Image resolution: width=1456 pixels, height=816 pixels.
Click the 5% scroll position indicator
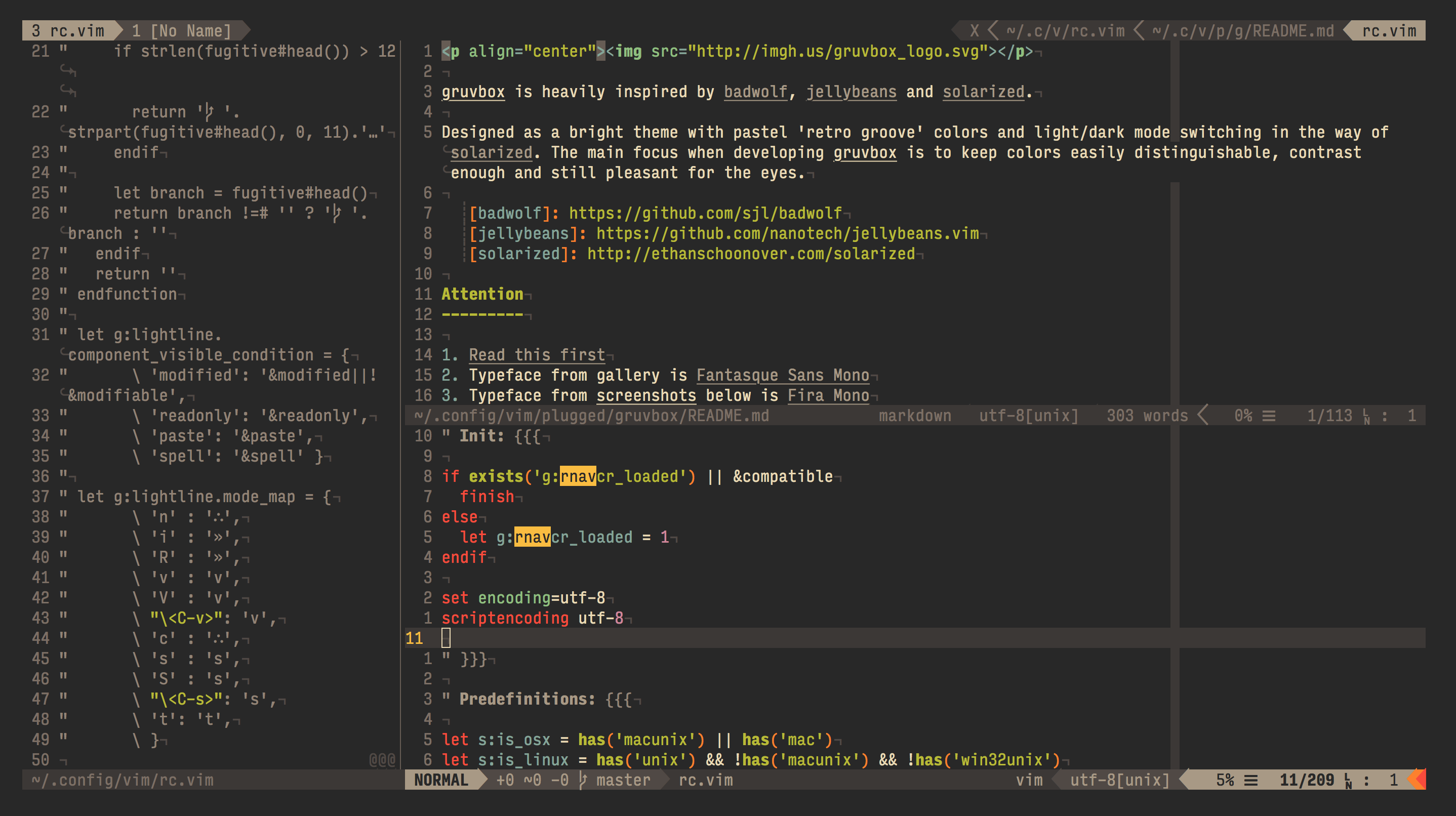coord(1225,780)
